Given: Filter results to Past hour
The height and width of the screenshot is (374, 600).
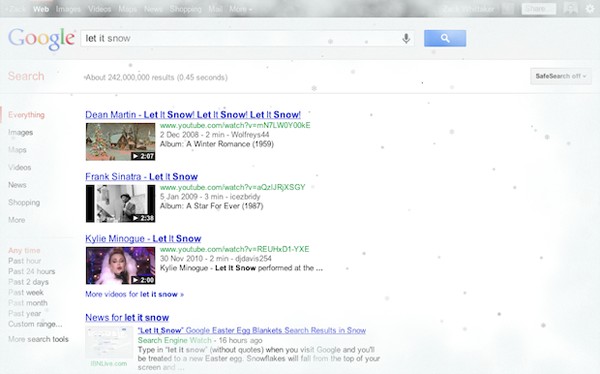Looking at the screenshot, I should coord(24,261).
